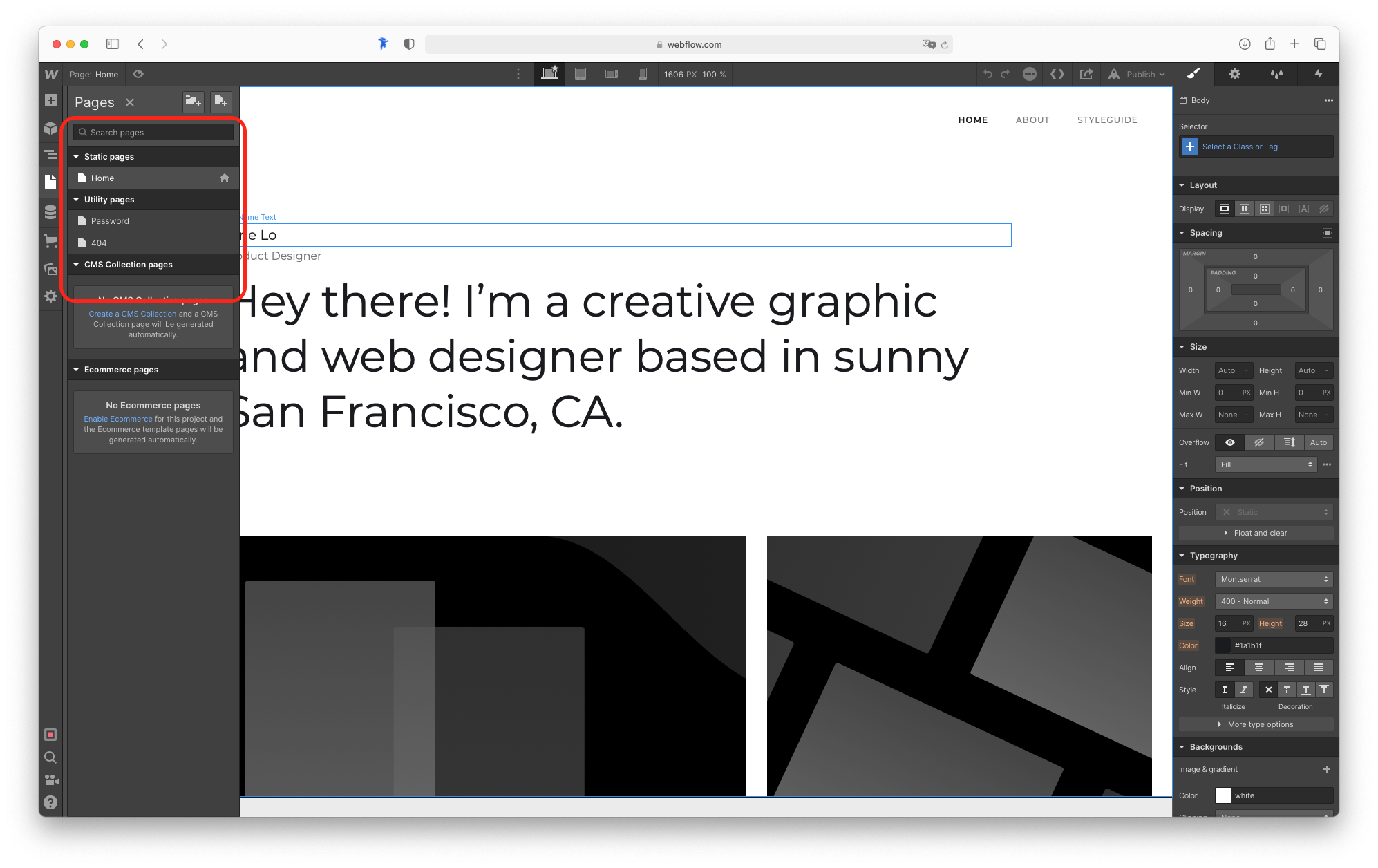Open the Ecommerce panel

[50, 240]
